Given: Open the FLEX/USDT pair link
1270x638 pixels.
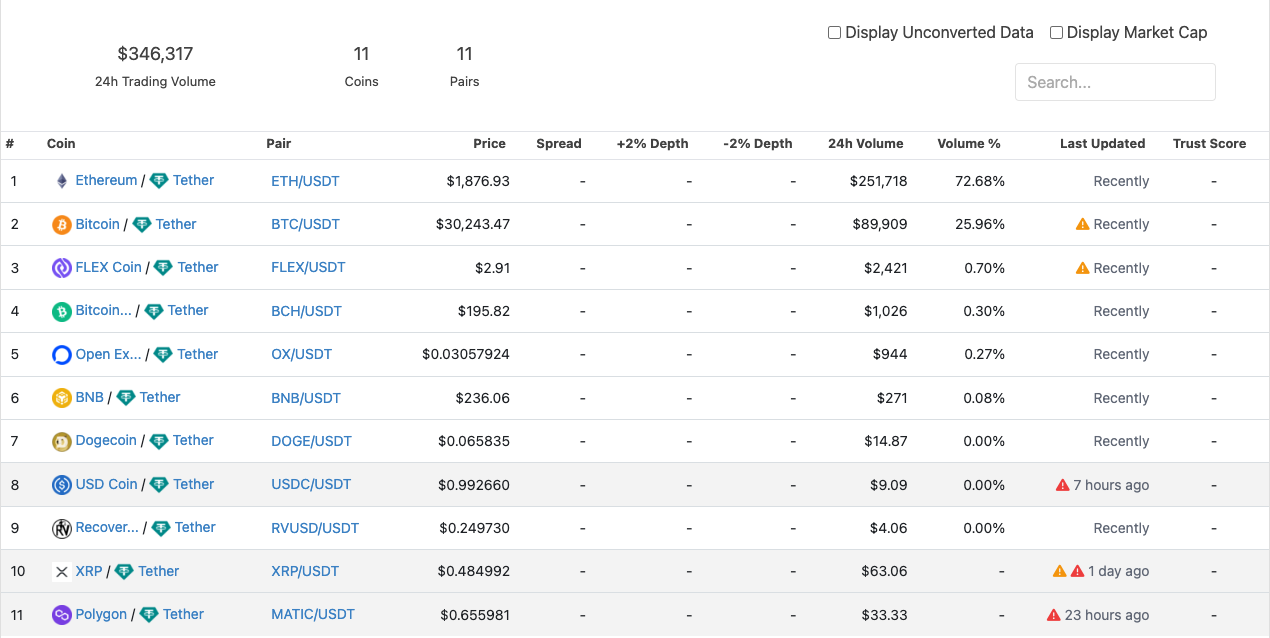Looking at the screenshot, I should (308, 268).
